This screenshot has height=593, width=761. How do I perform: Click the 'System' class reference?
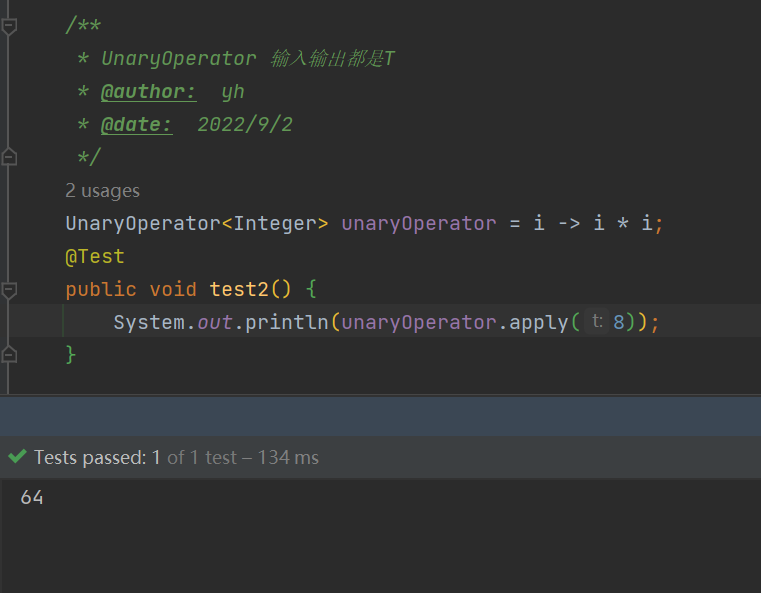149,323
